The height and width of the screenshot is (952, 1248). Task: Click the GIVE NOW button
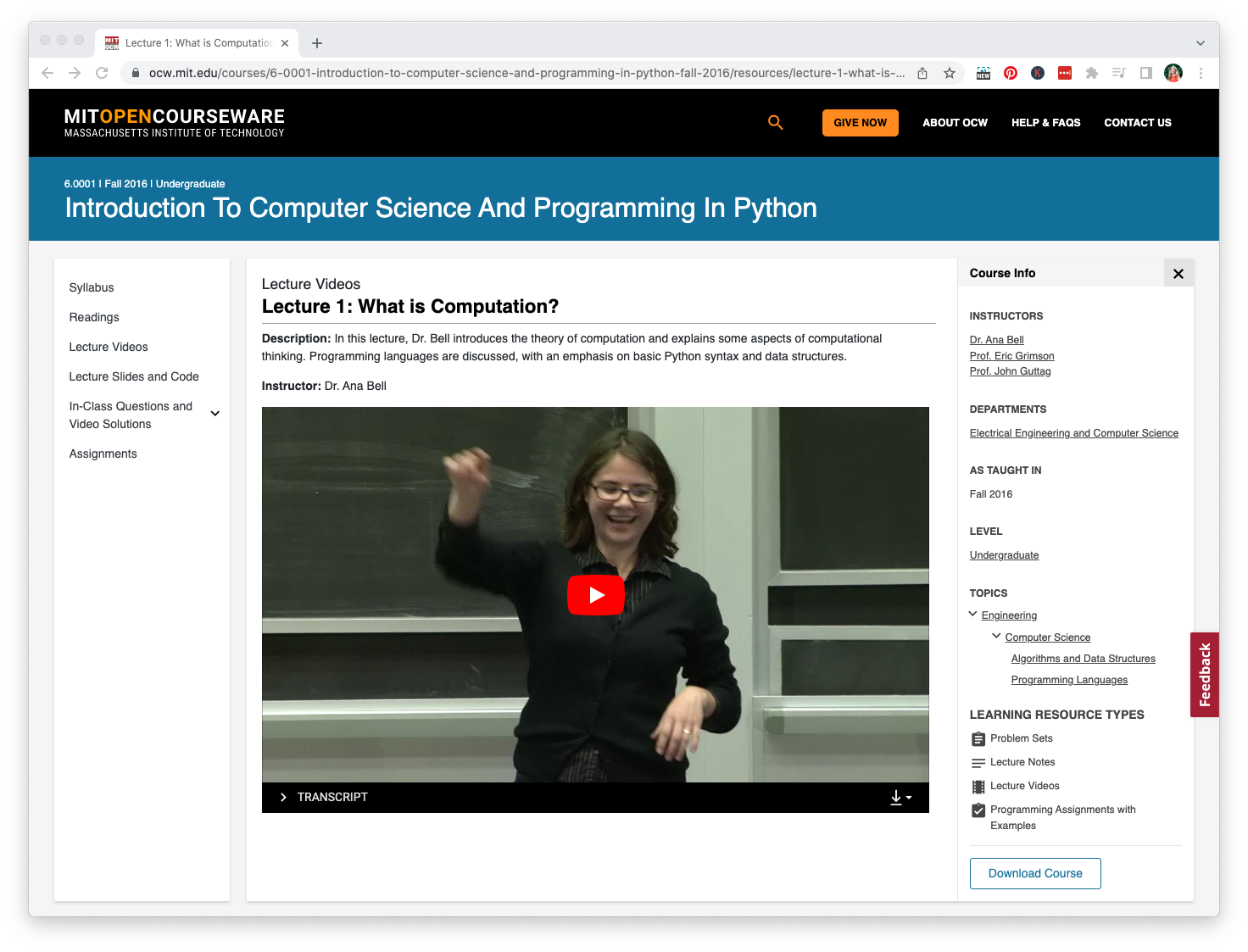pyautogui.click(x=860, y=123)
